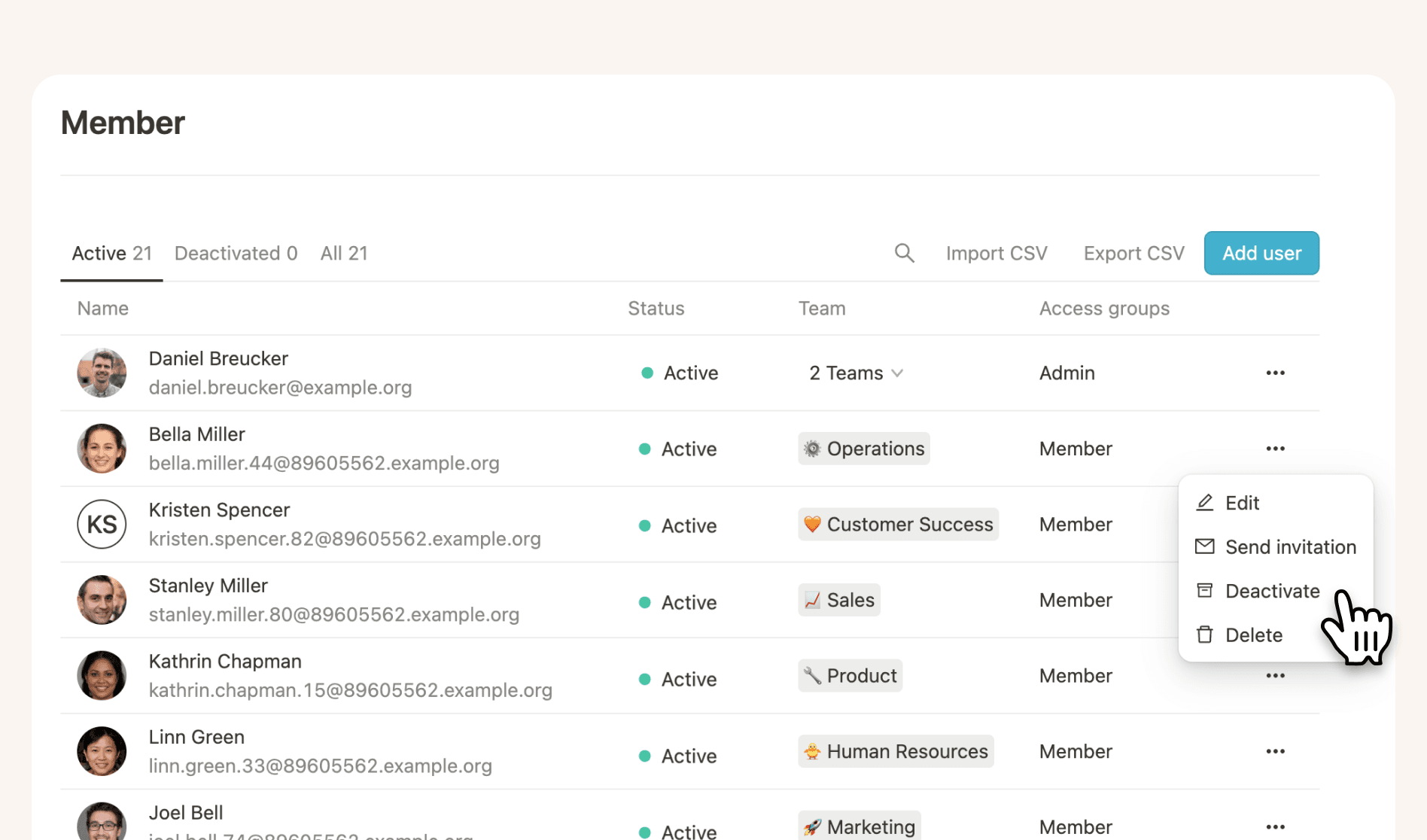This screenshot has height=840, width=1427.
Task: Select Deactivate from the context menu
Action: (x=1272, y=591)
